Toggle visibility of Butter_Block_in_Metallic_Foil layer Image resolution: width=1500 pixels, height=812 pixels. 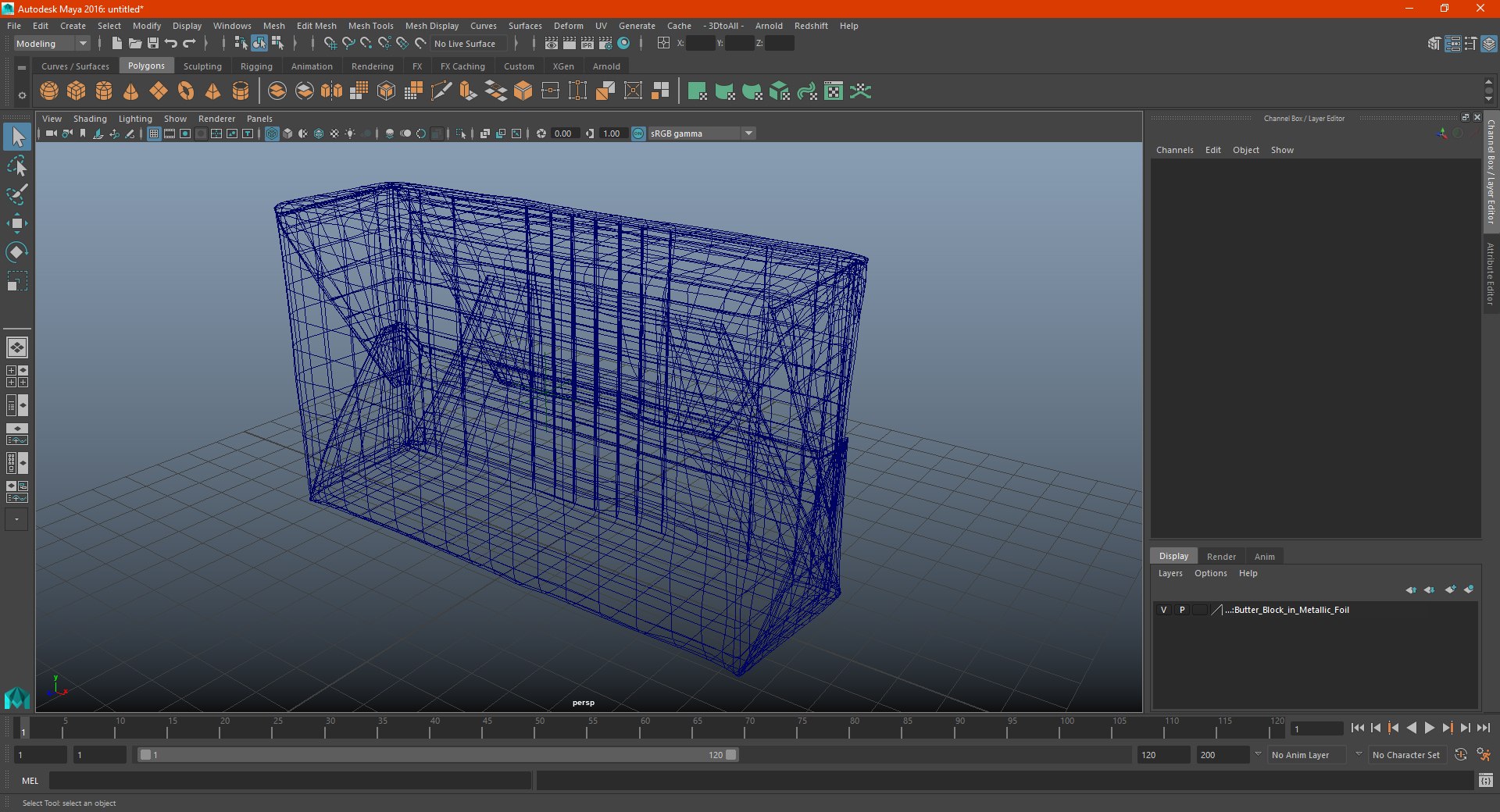[x=1163, y=610]
